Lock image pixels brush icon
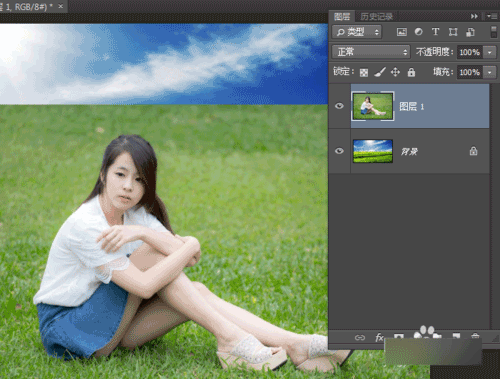Screen dimensions: 500x379 [x=380, y=72]
